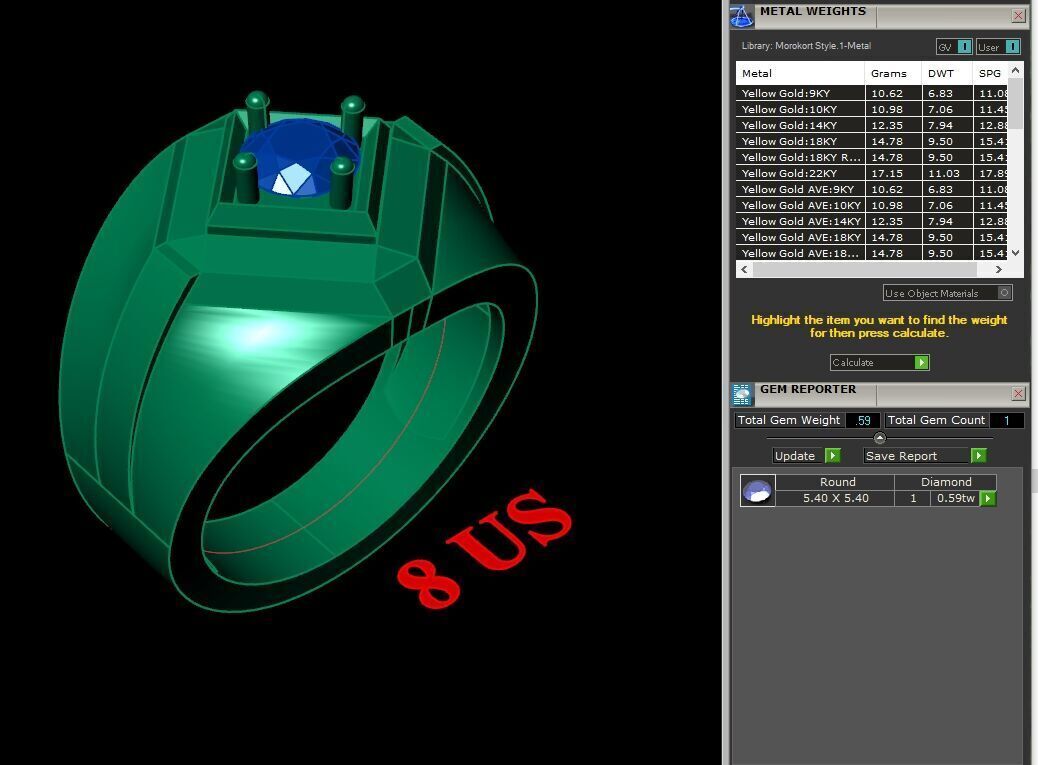
Task: Click the round gem thumbnail in report
Action: (x=757, y=491)
